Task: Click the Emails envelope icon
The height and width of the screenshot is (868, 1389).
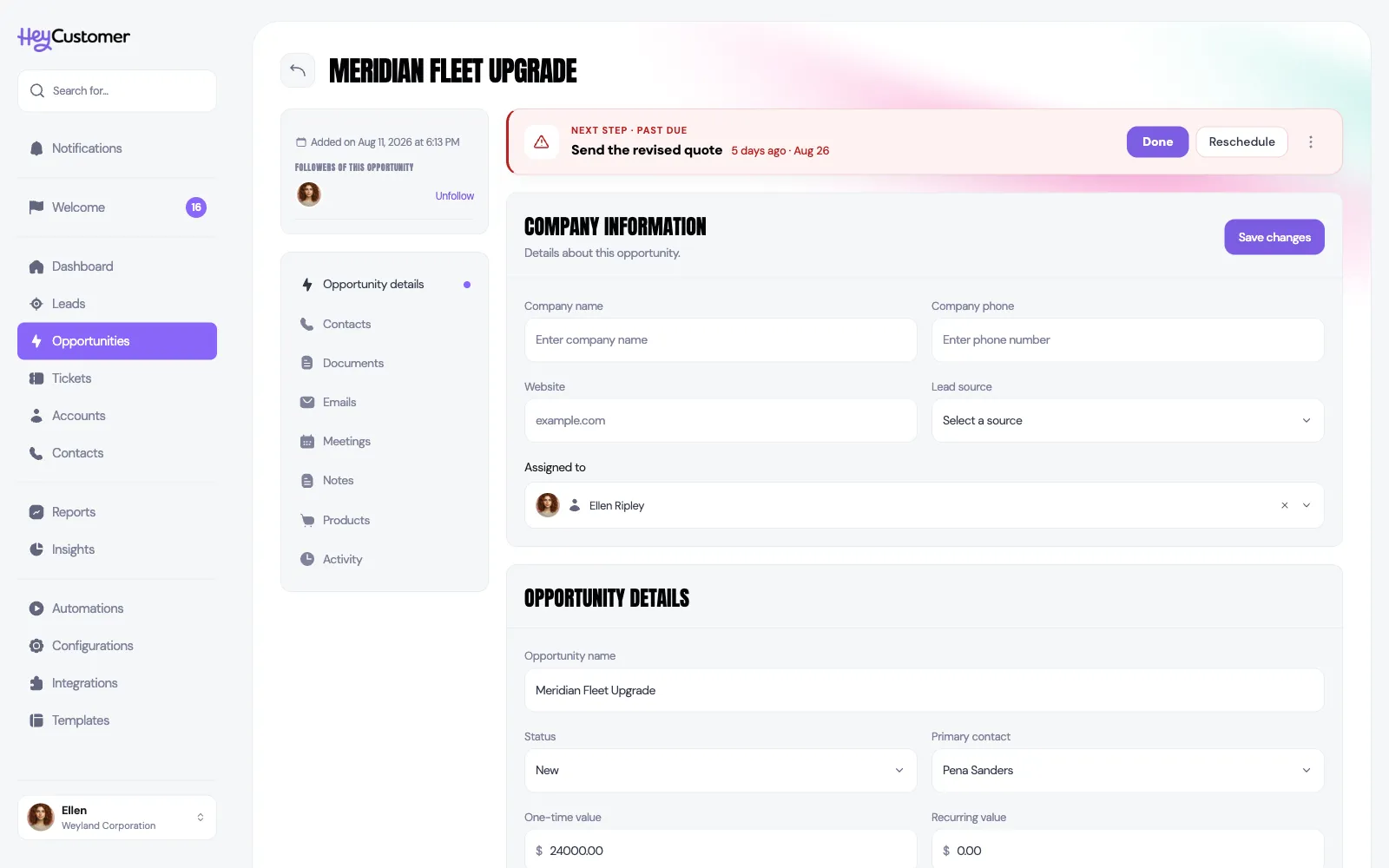Action: [x=307, y=402]
